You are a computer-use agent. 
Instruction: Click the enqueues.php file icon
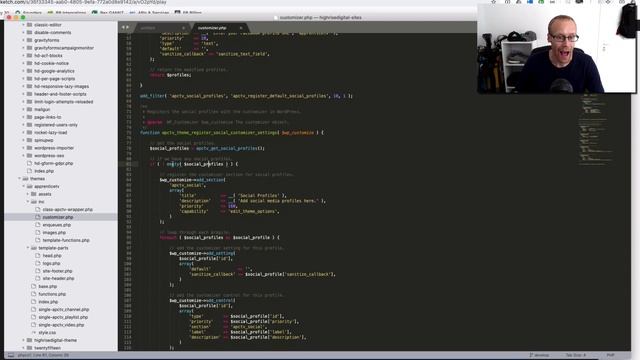(x=38, y=225)
